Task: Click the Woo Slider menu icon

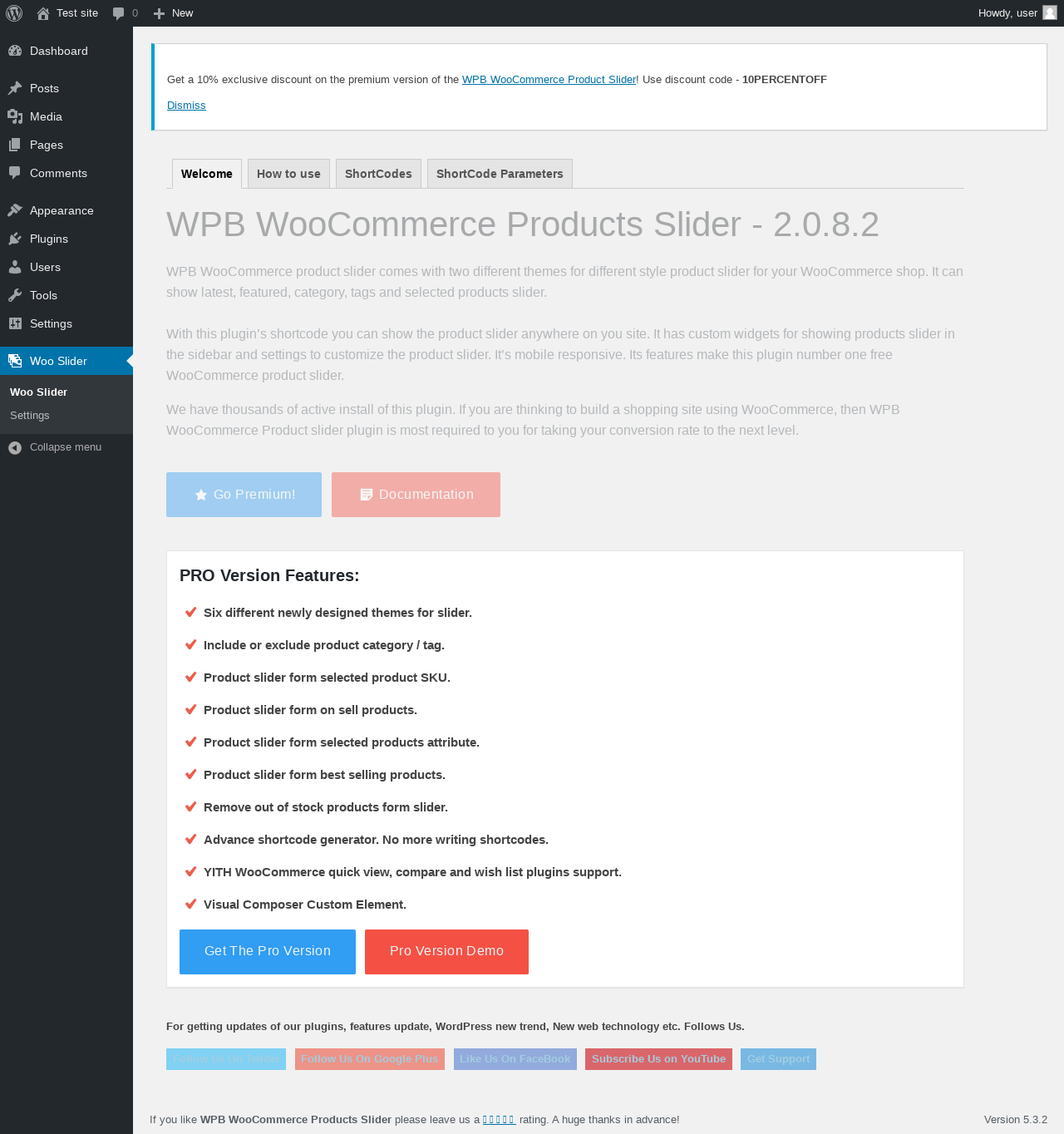Action: (x=15, y=361)
